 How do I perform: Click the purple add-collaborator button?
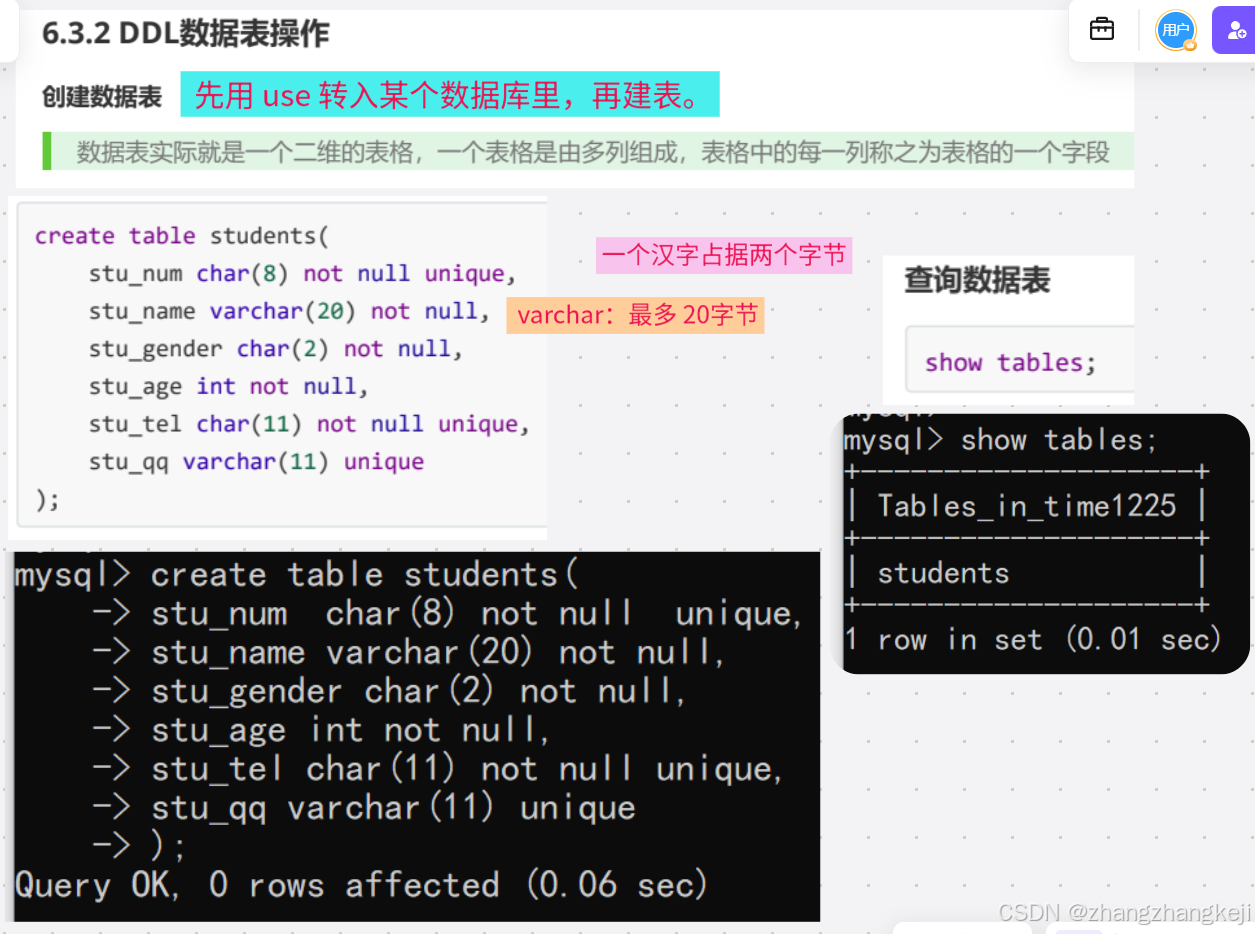1234,30
